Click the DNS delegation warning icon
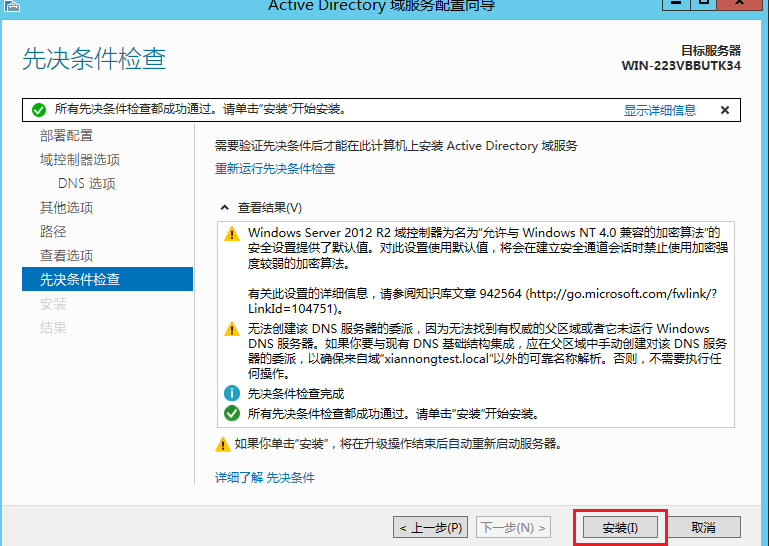The width and height of the screenshot is (769, 546). (232, 329)
